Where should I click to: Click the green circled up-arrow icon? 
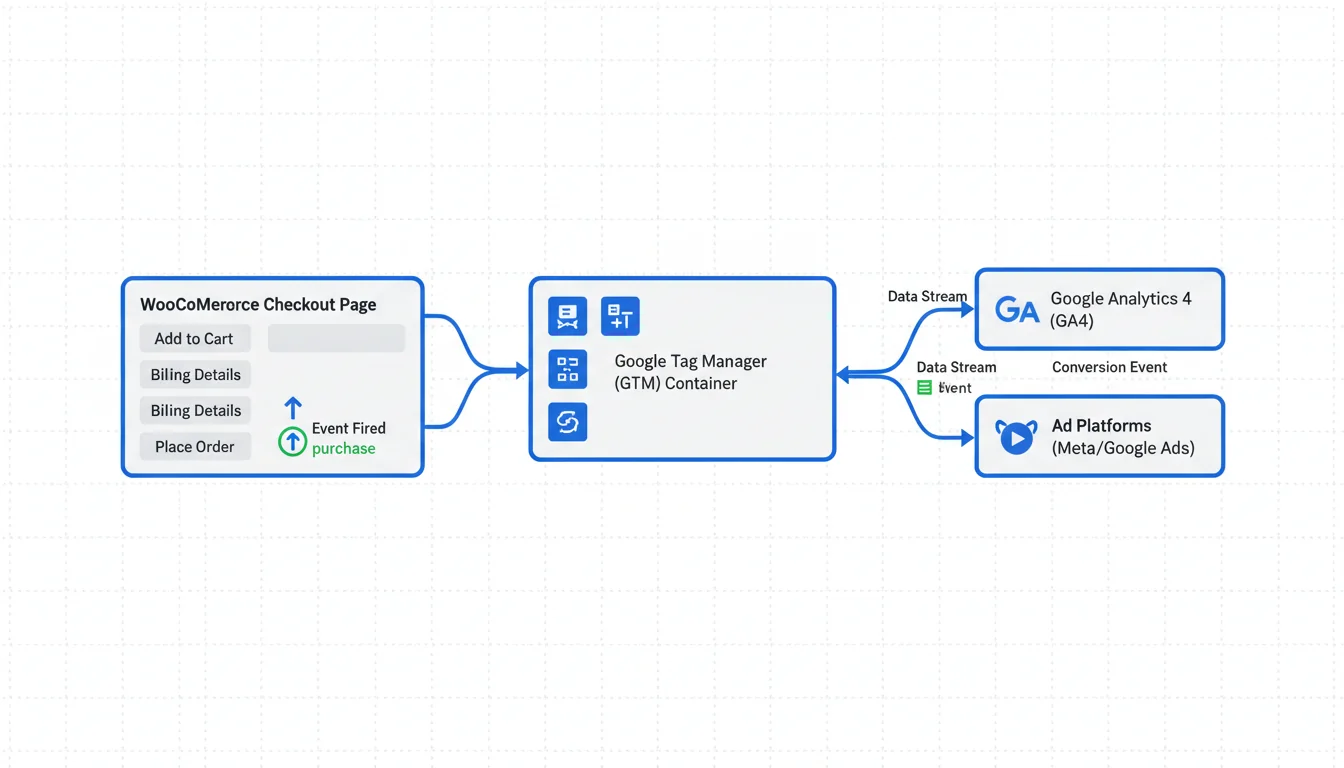(292, 441)
